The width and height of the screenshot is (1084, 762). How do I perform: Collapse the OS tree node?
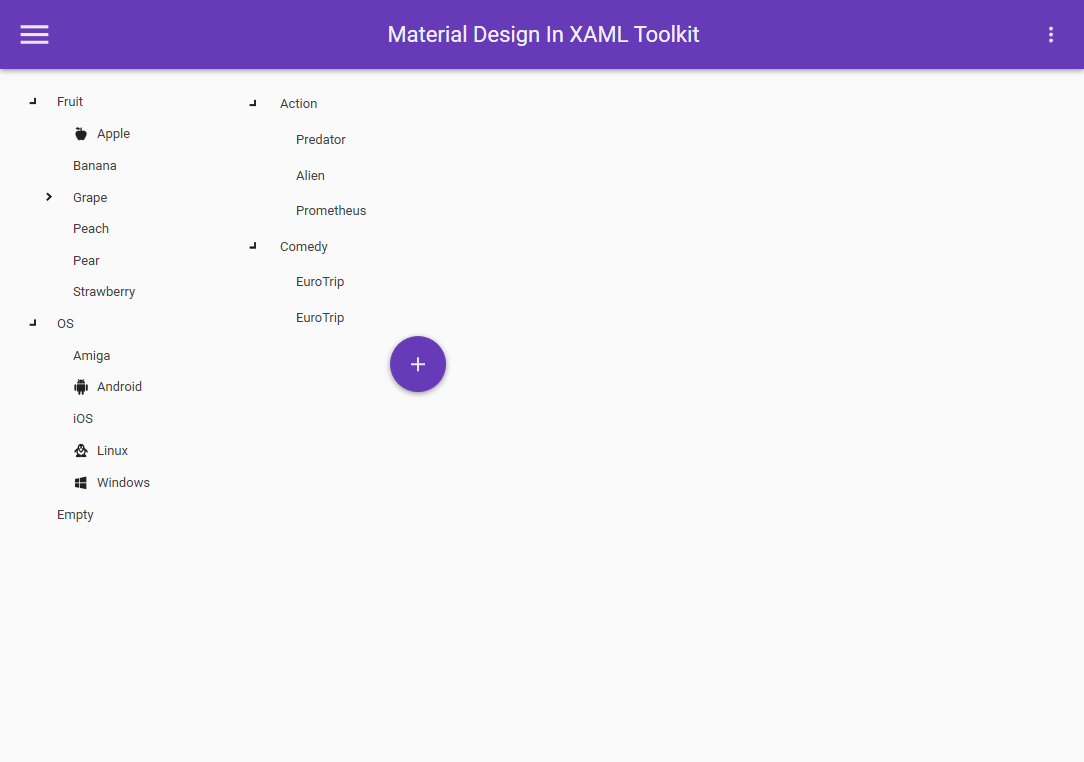coord(32,323)
